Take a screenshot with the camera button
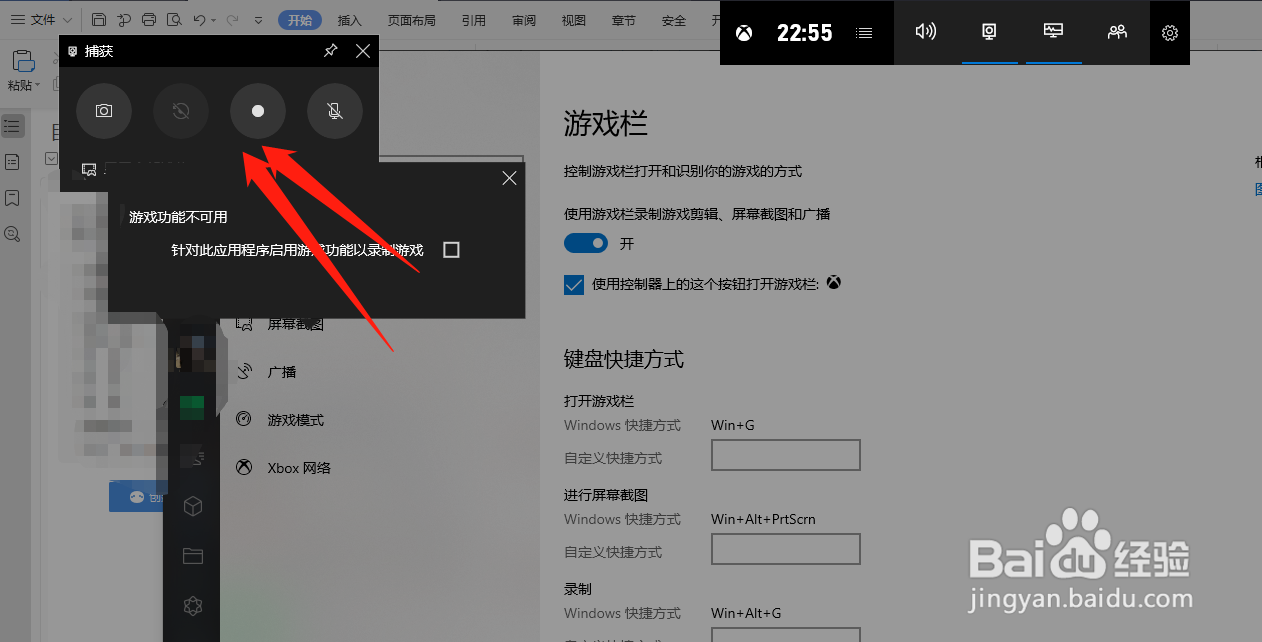 tap(104, 111)
